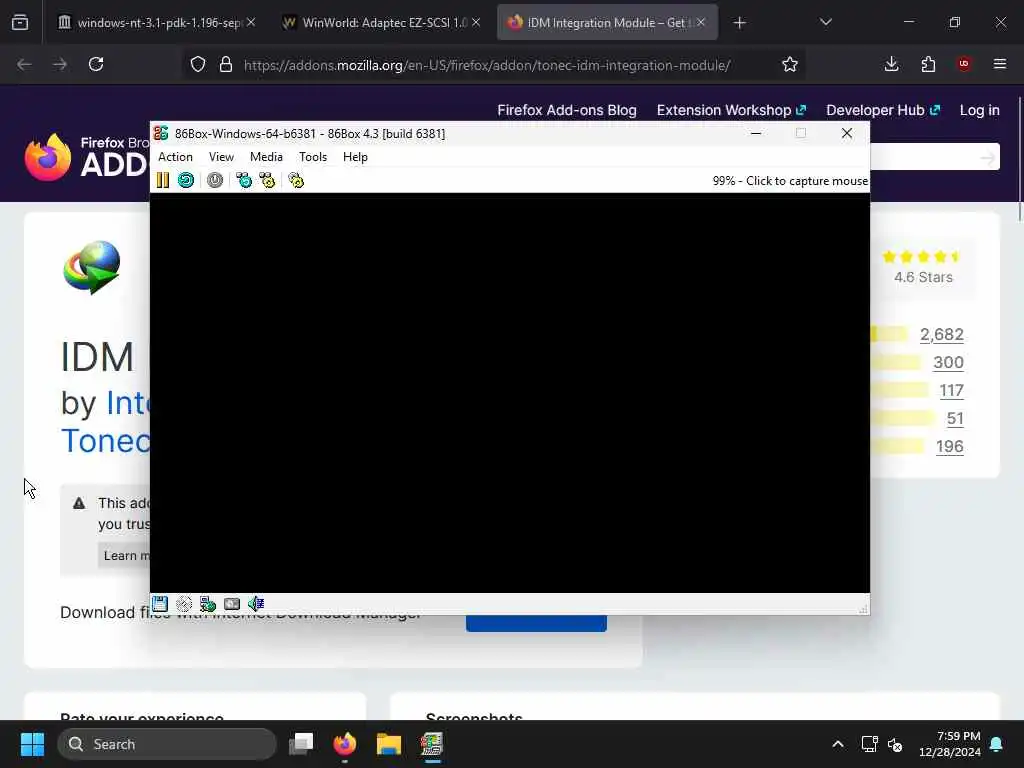The width and height of the screenshot is (1024, 768).
Task: Expand the list all tabs chevron
Action: (825, 22)
